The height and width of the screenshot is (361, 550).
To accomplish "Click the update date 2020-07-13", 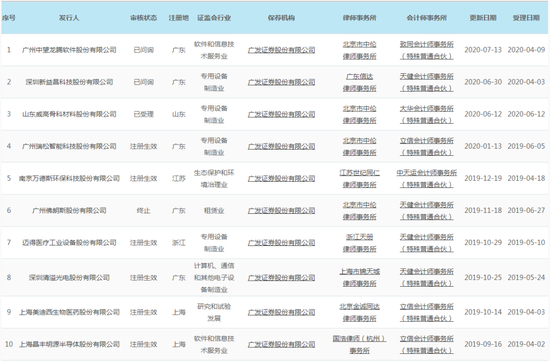I will pyautogui.click(x=483, y=50).
